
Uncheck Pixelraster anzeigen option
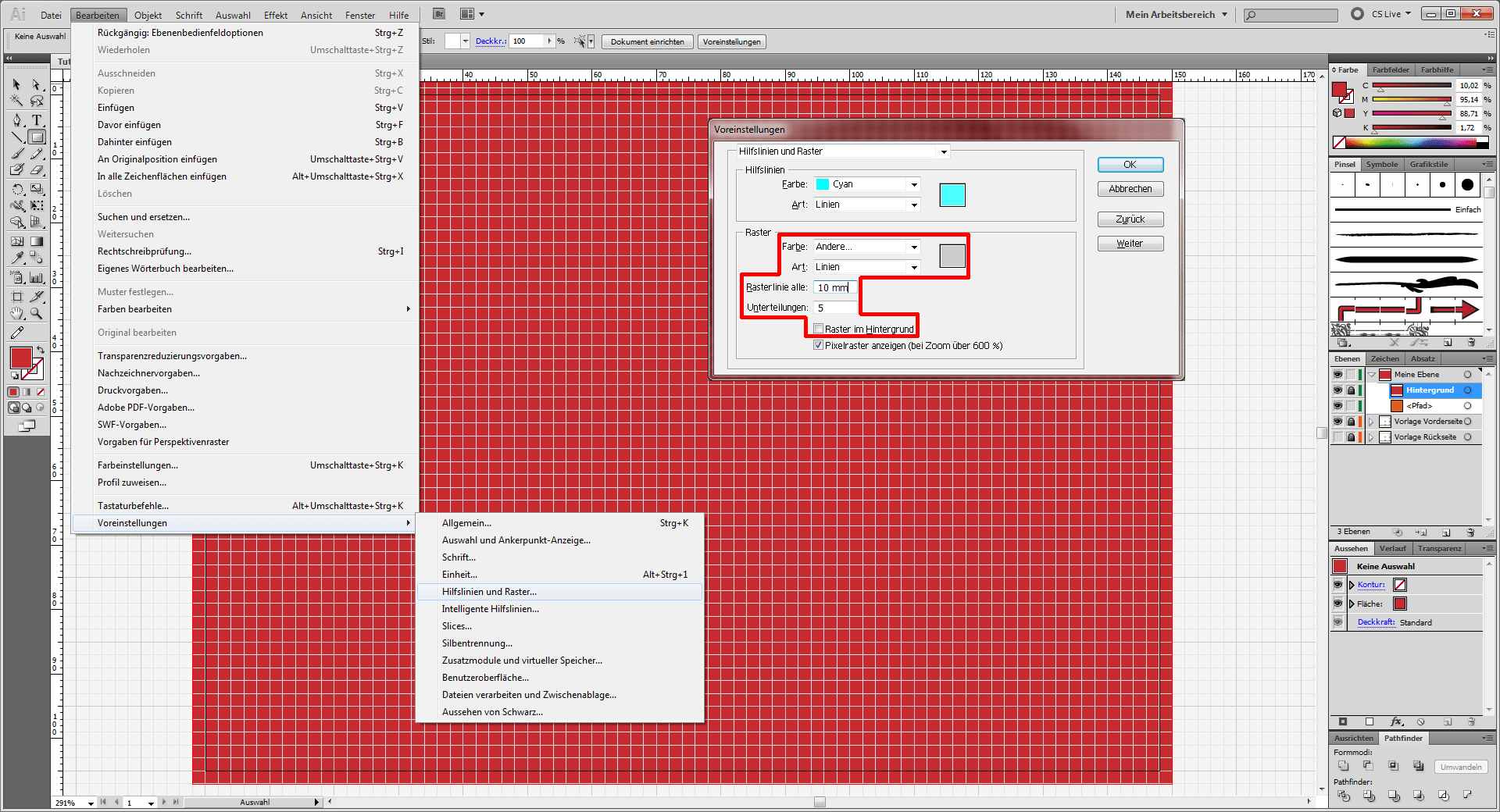(x=819, y=345)
